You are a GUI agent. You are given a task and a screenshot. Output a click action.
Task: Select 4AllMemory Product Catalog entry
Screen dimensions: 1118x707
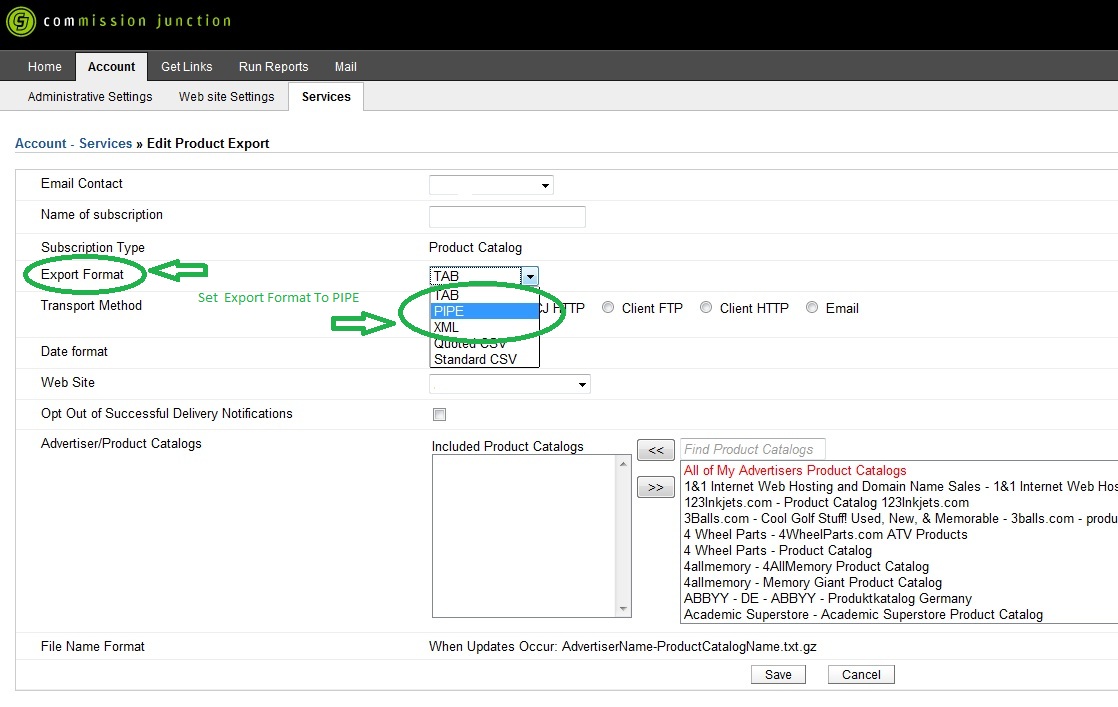(x=806, y=567)
